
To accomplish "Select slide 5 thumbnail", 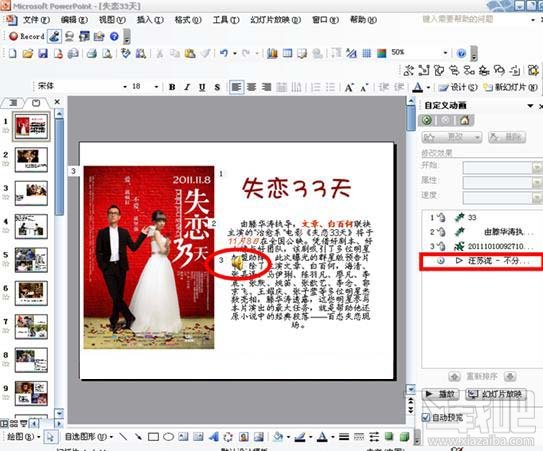I will pos(31,260).
